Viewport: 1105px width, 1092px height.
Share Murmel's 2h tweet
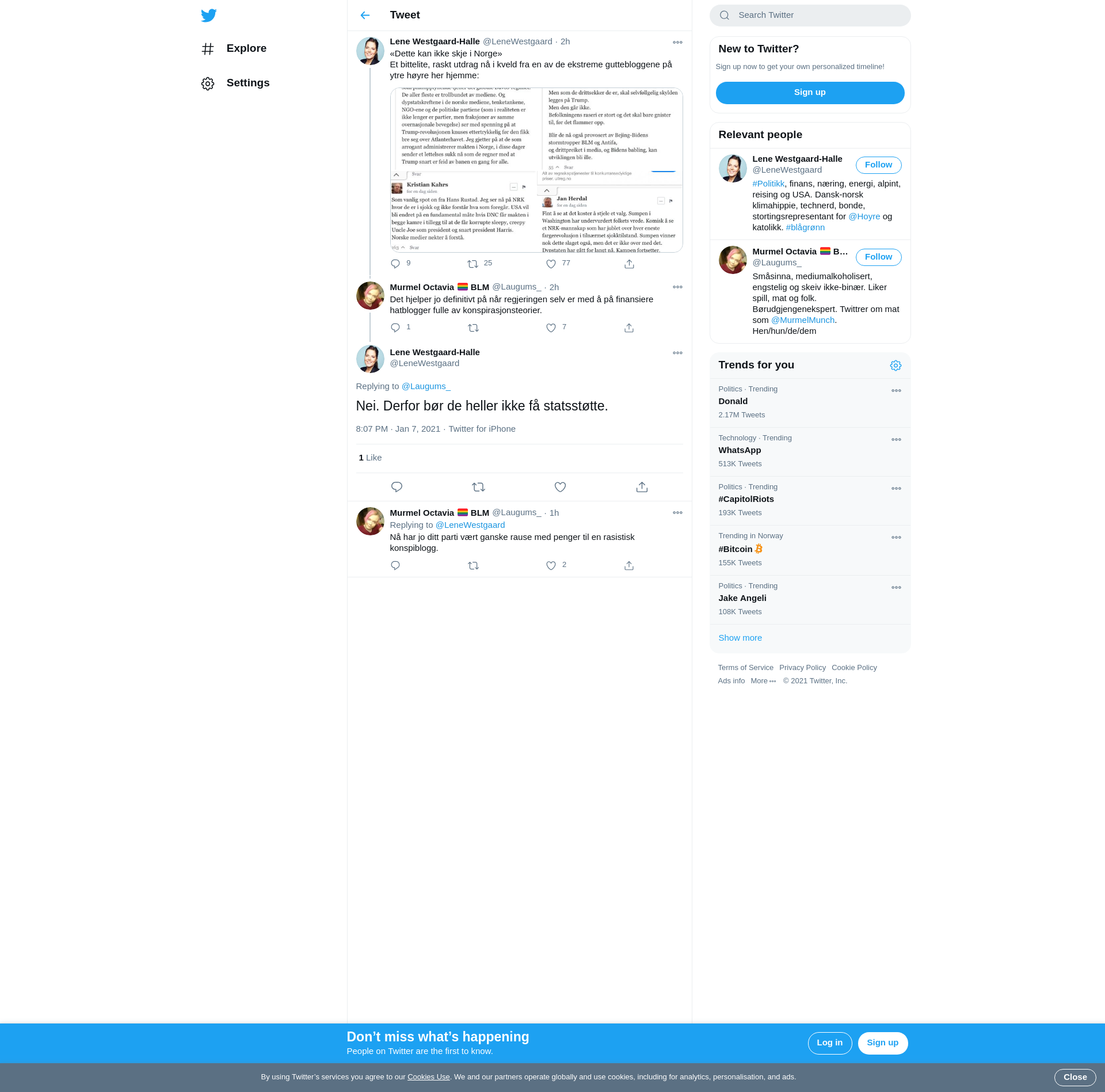point(629,328)
